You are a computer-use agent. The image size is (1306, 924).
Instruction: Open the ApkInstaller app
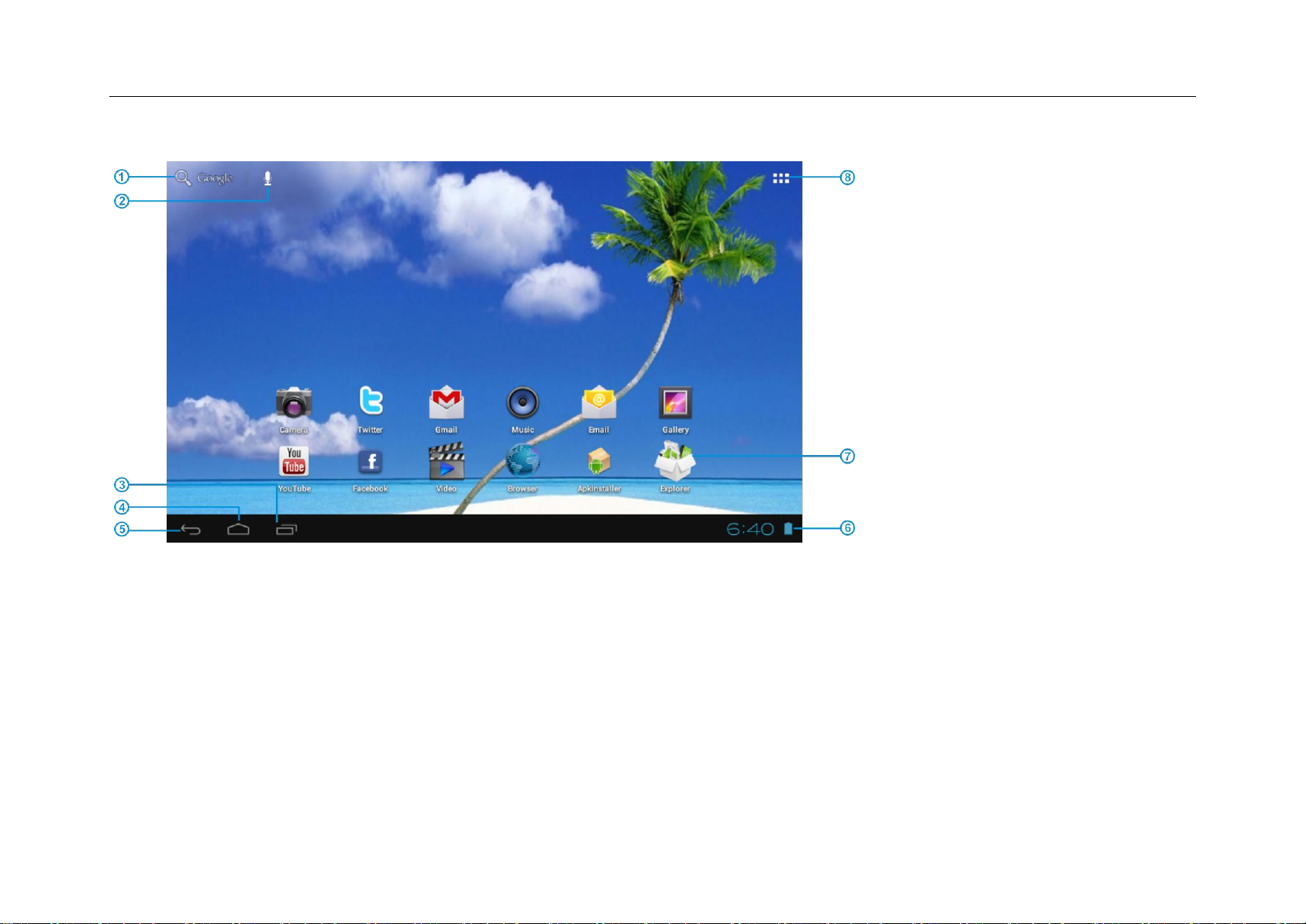598,463
